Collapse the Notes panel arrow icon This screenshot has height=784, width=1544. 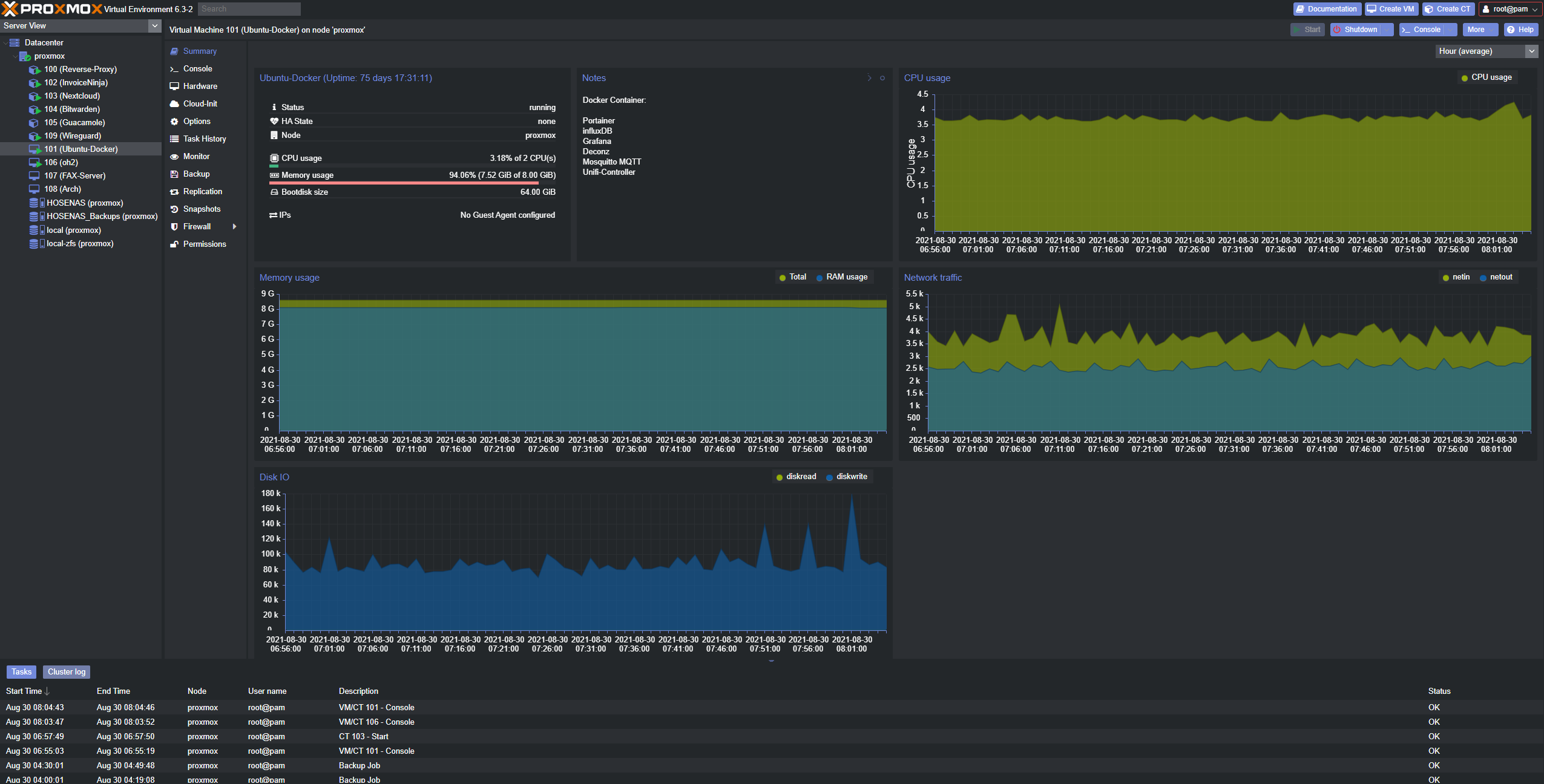click(870, 78)
